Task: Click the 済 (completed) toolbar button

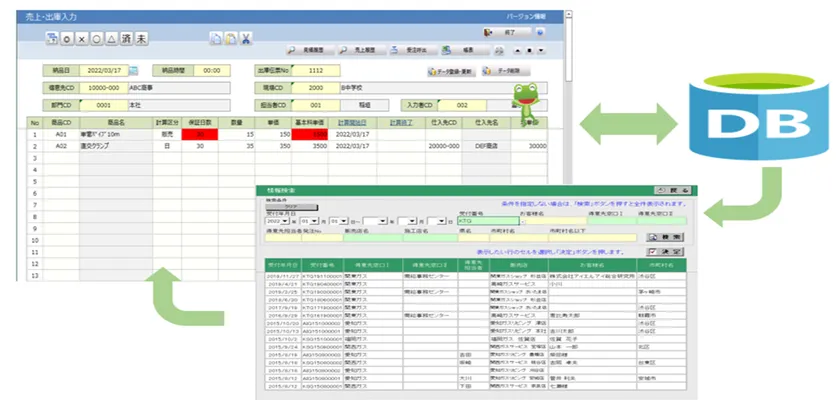Action: [126, 39]
